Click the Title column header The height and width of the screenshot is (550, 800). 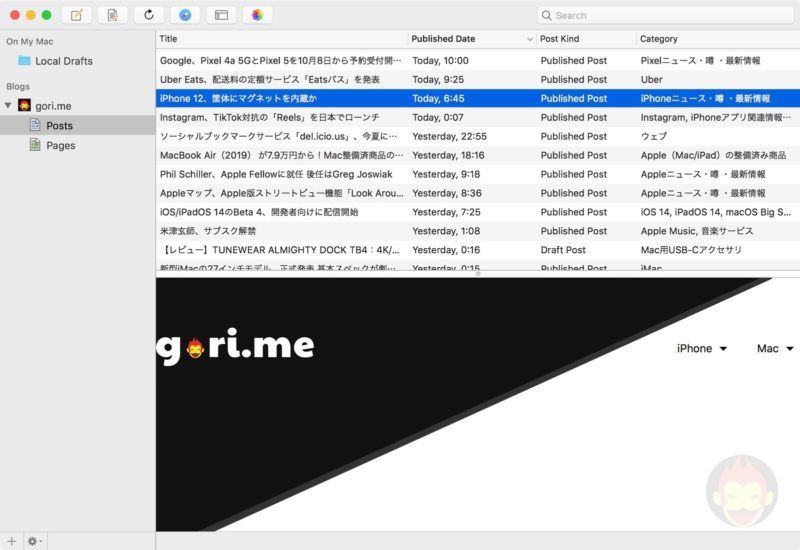pos(280,39)
